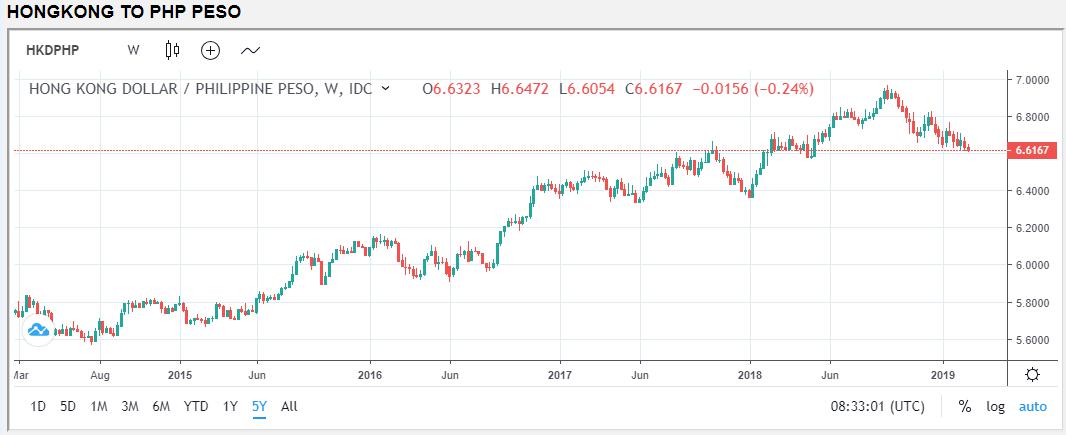Open the W interval dropdown

(133, 49)
